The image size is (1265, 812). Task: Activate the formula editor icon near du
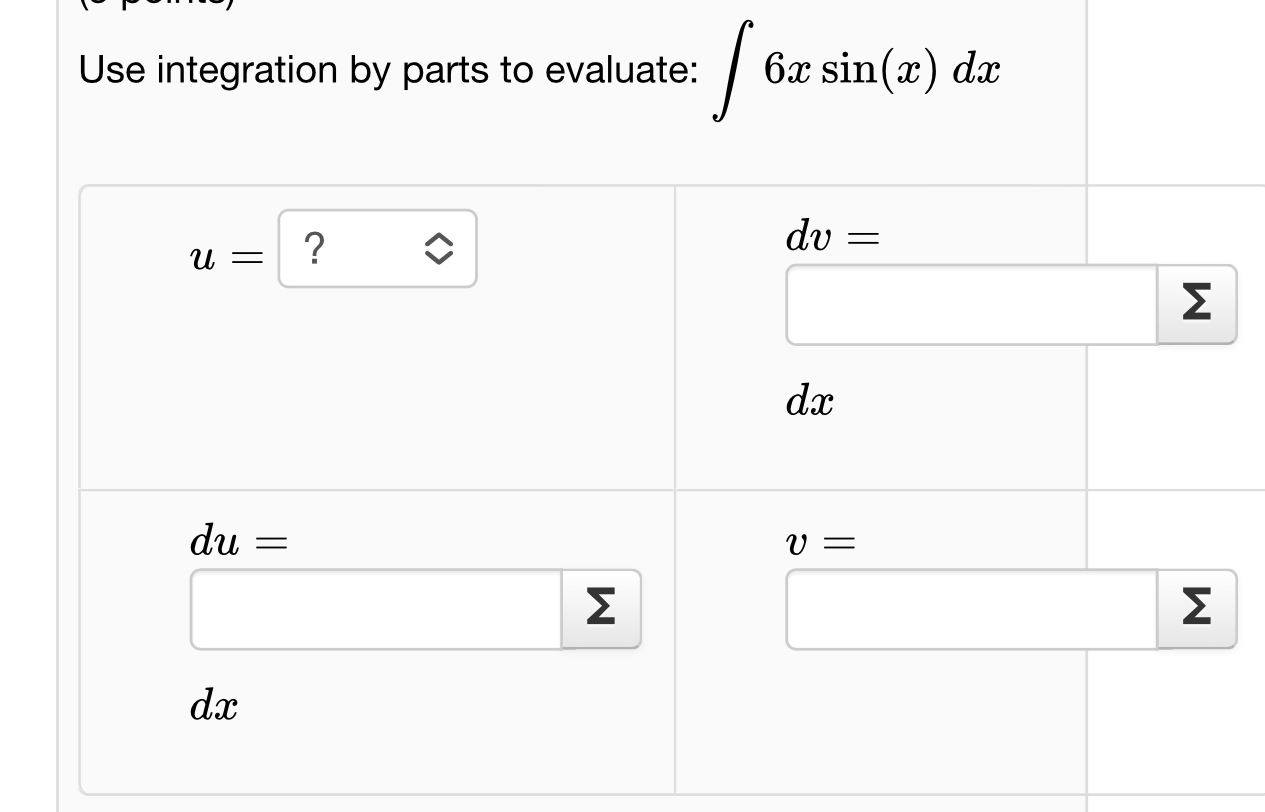(x=600, y=609)
